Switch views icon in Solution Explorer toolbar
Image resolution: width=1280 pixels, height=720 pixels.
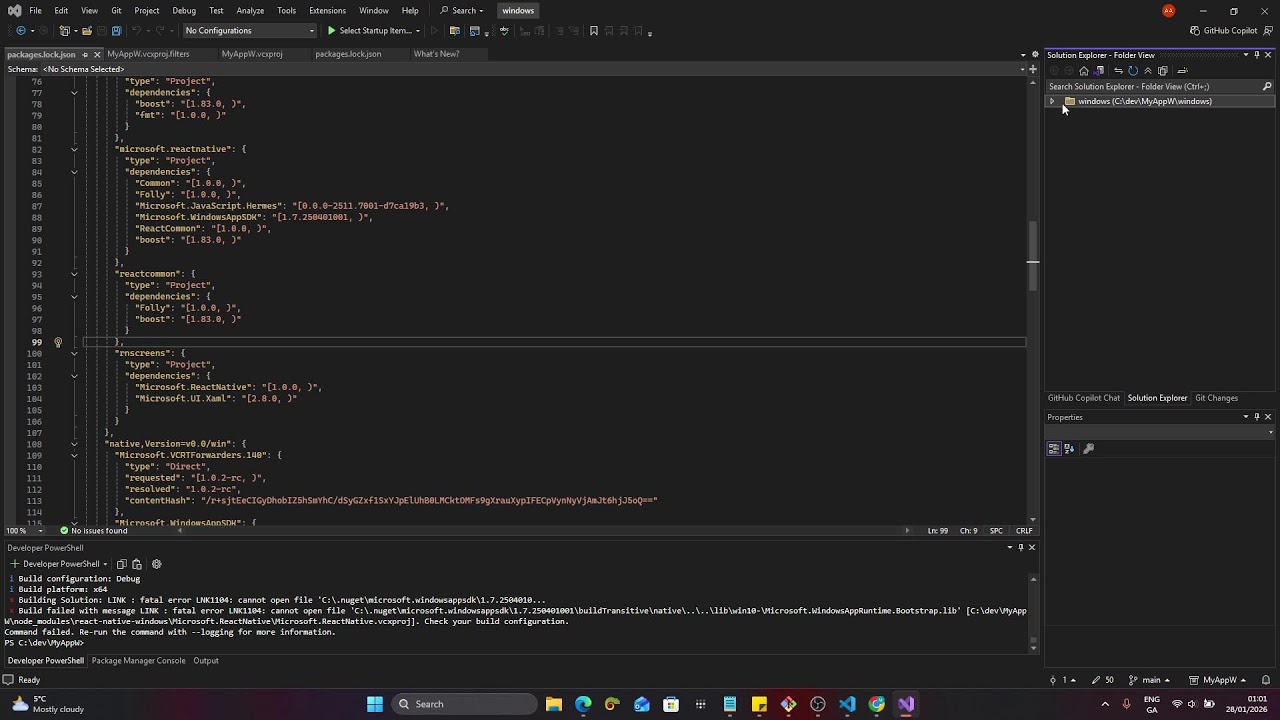pyautogui.click(x=1099, y=71)
